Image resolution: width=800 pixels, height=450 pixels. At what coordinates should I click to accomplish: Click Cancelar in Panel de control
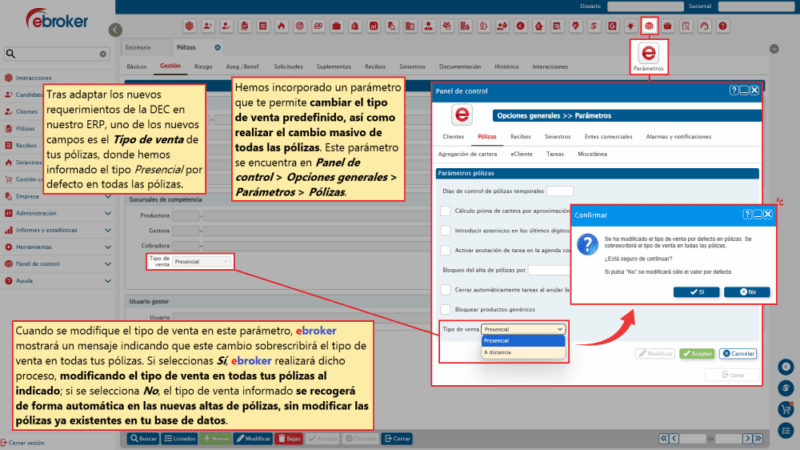(738, 353)
